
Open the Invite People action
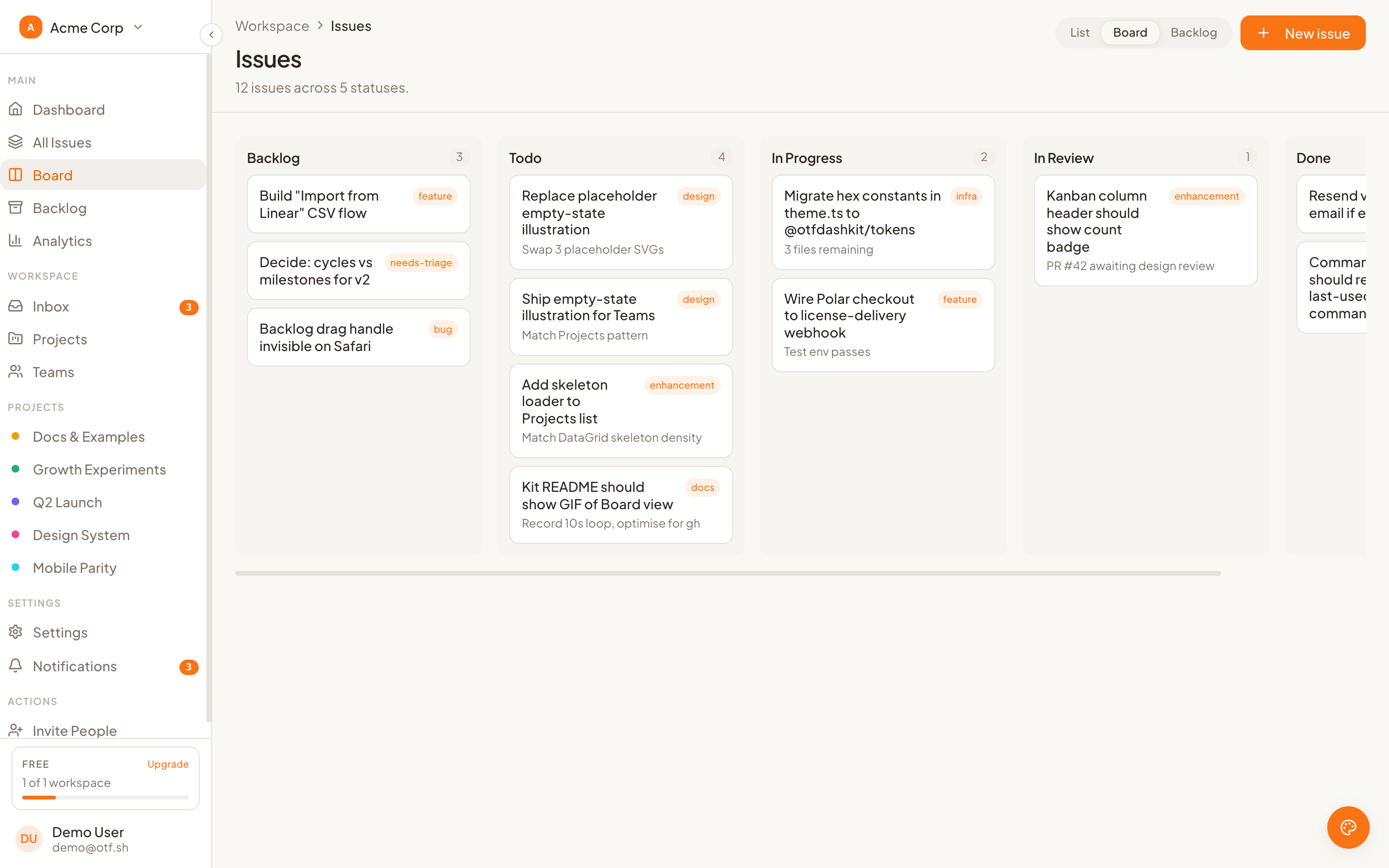tap(103, 730)
